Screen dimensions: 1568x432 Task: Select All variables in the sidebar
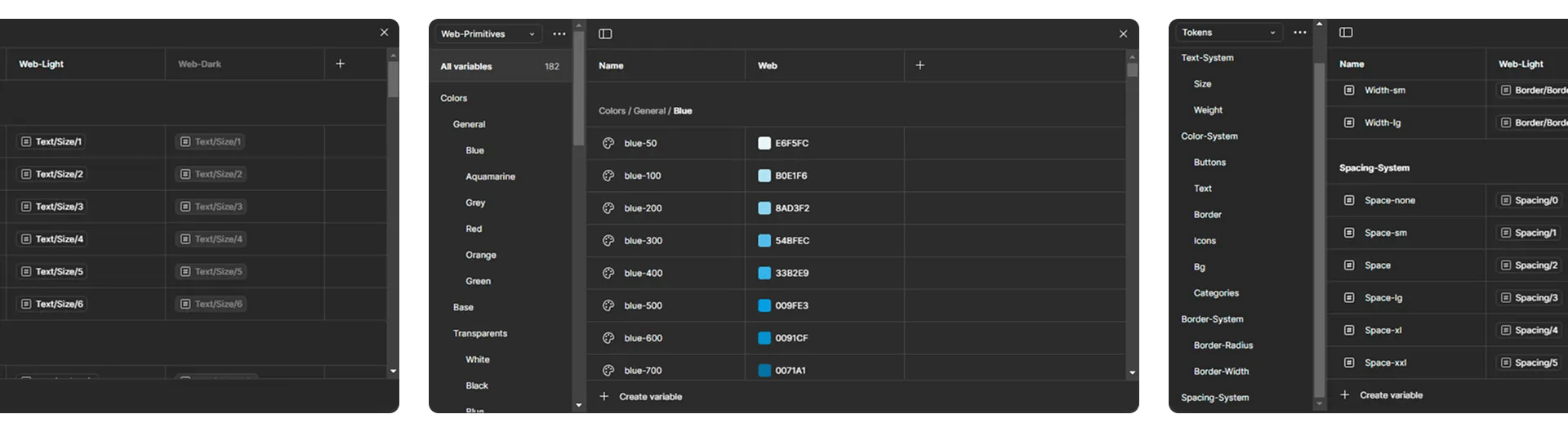tap(500, 66)
